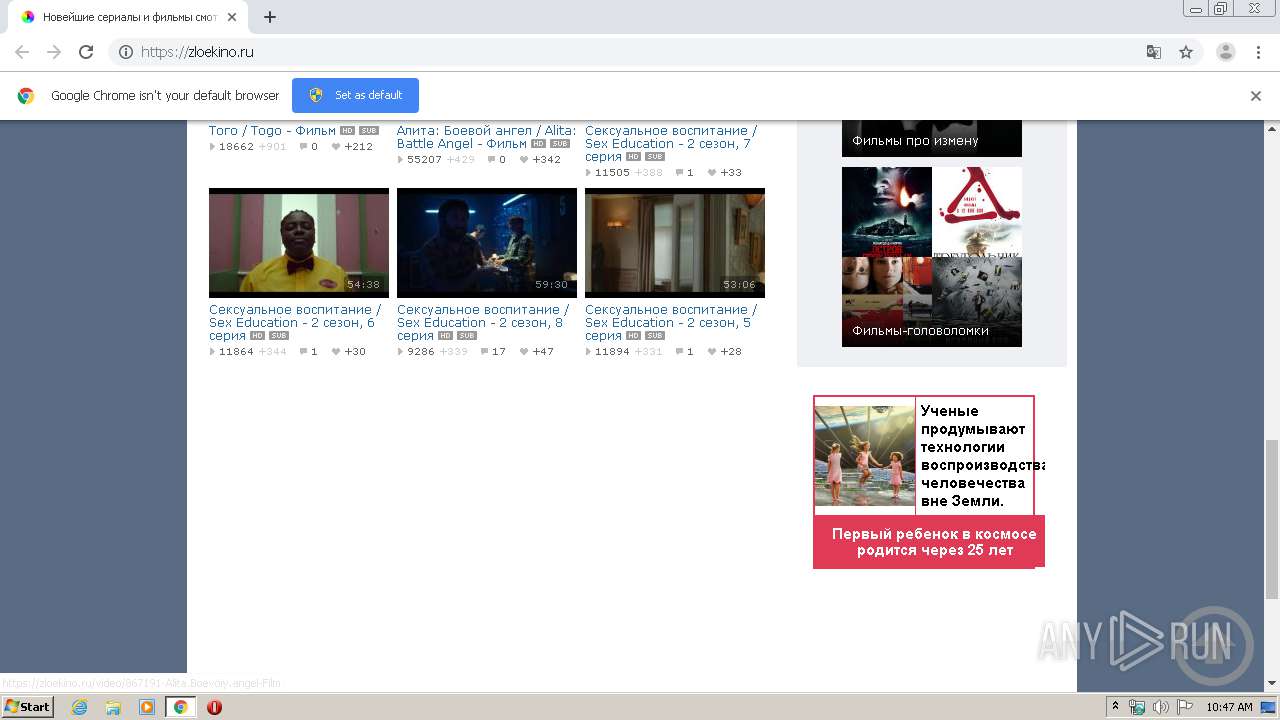Click the comments icon on 8 серия
The height and width of the screenshot is (720, 1280).
(x=485, y=352)
